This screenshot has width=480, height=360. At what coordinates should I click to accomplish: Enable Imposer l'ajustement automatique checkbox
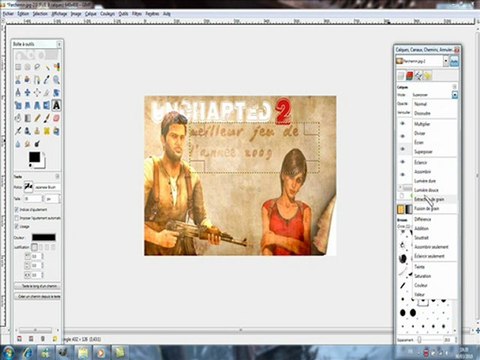pos(17,218)
